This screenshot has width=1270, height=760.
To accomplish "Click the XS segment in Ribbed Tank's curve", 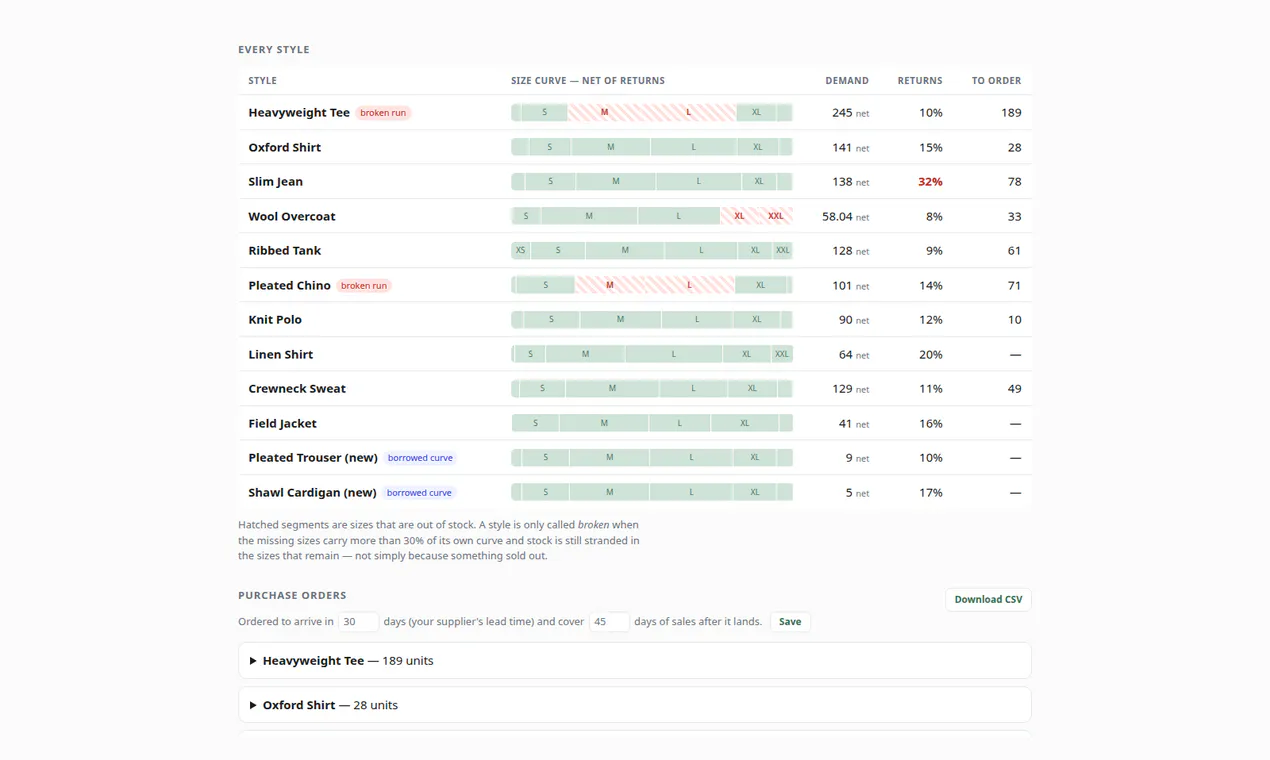I will (x=521, y=251).
